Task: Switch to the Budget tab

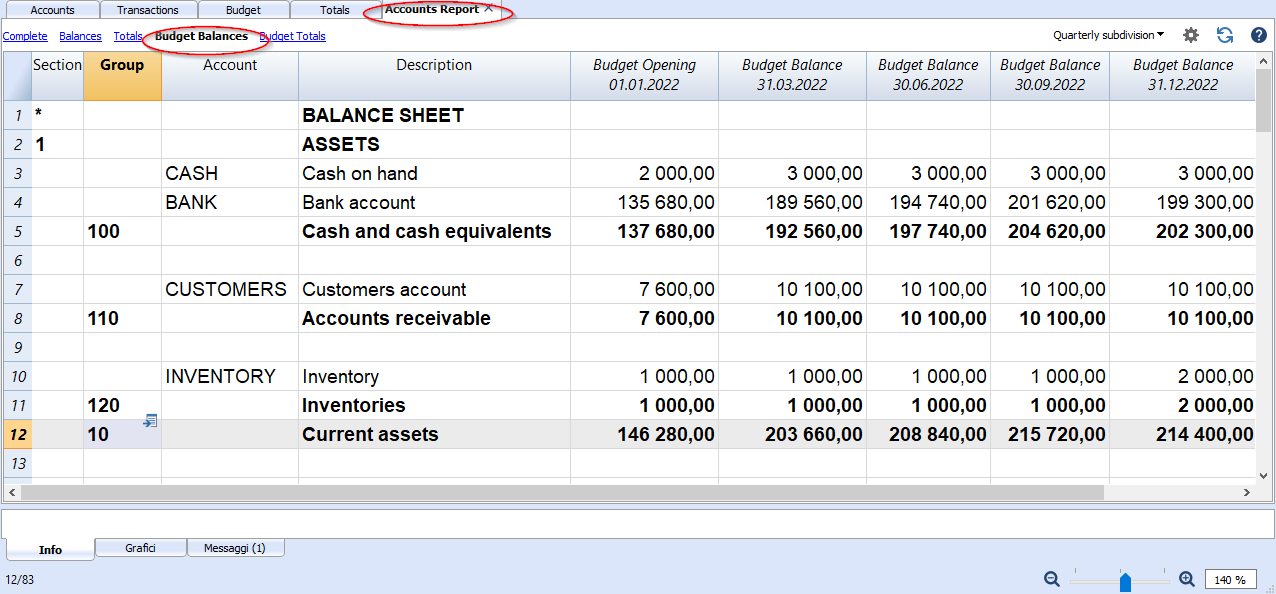Action: (x=243, y=10)
